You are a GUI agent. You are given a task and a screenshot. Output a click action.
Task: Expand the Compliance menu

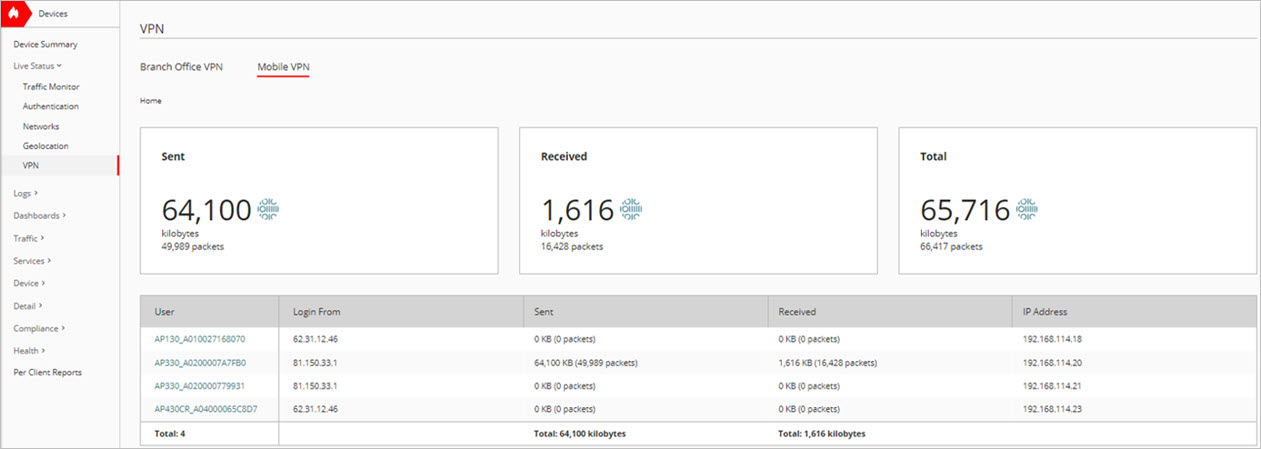(38, 328)
